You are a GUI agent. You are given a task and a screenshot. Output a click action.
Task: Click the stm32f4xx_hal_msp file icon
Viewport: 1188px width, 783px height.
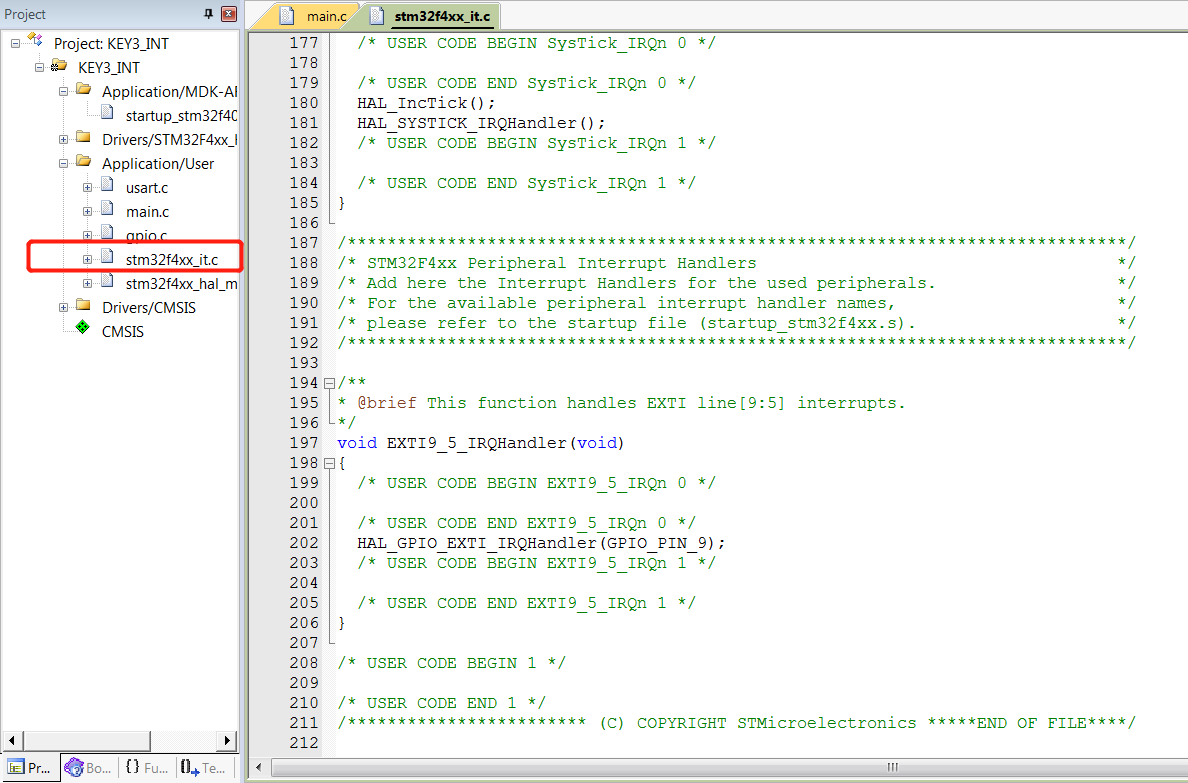point(108,282)
